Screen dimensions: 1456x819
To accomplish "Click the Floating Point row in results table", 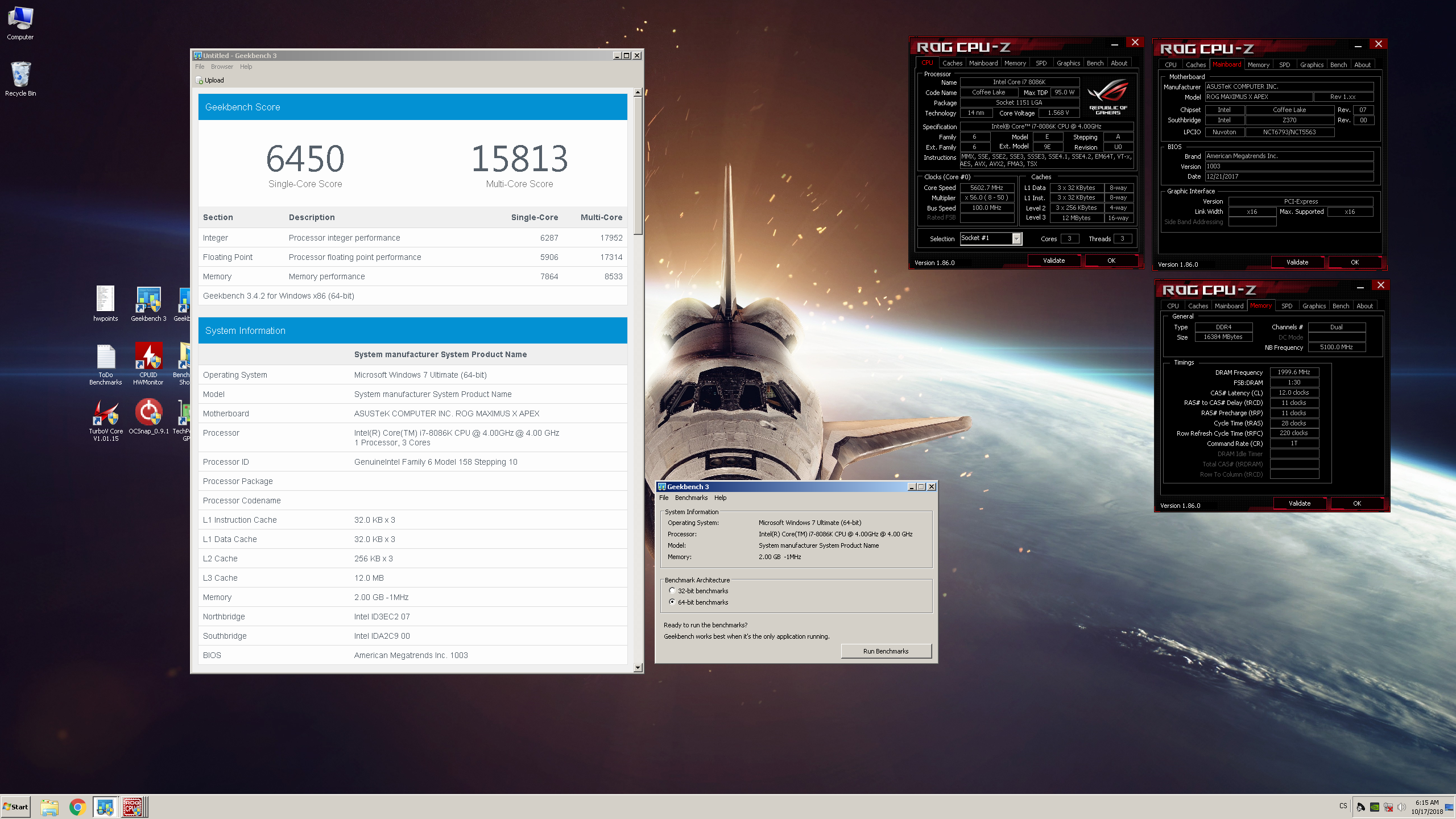I will 413,257.
